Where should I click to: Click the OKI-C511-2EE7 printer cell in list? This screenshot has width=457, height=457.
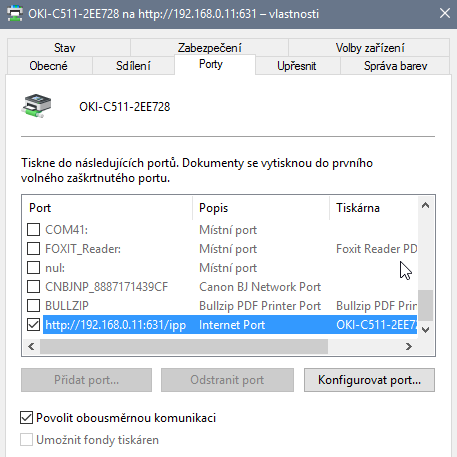coord(376,325)
